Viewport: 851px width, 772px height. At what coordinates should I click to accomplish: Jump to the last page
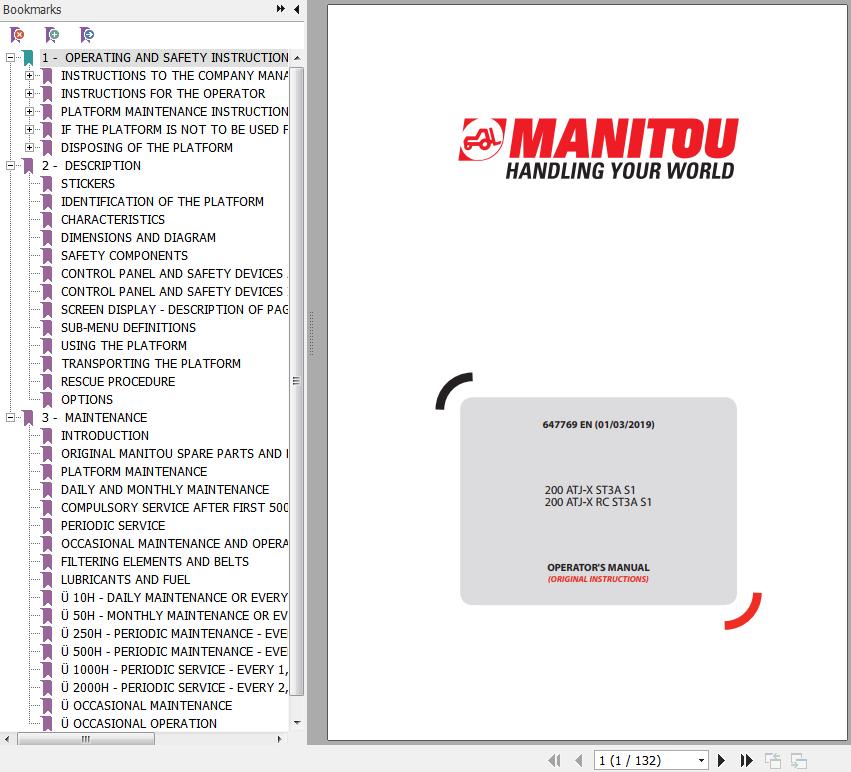[746, 760]
